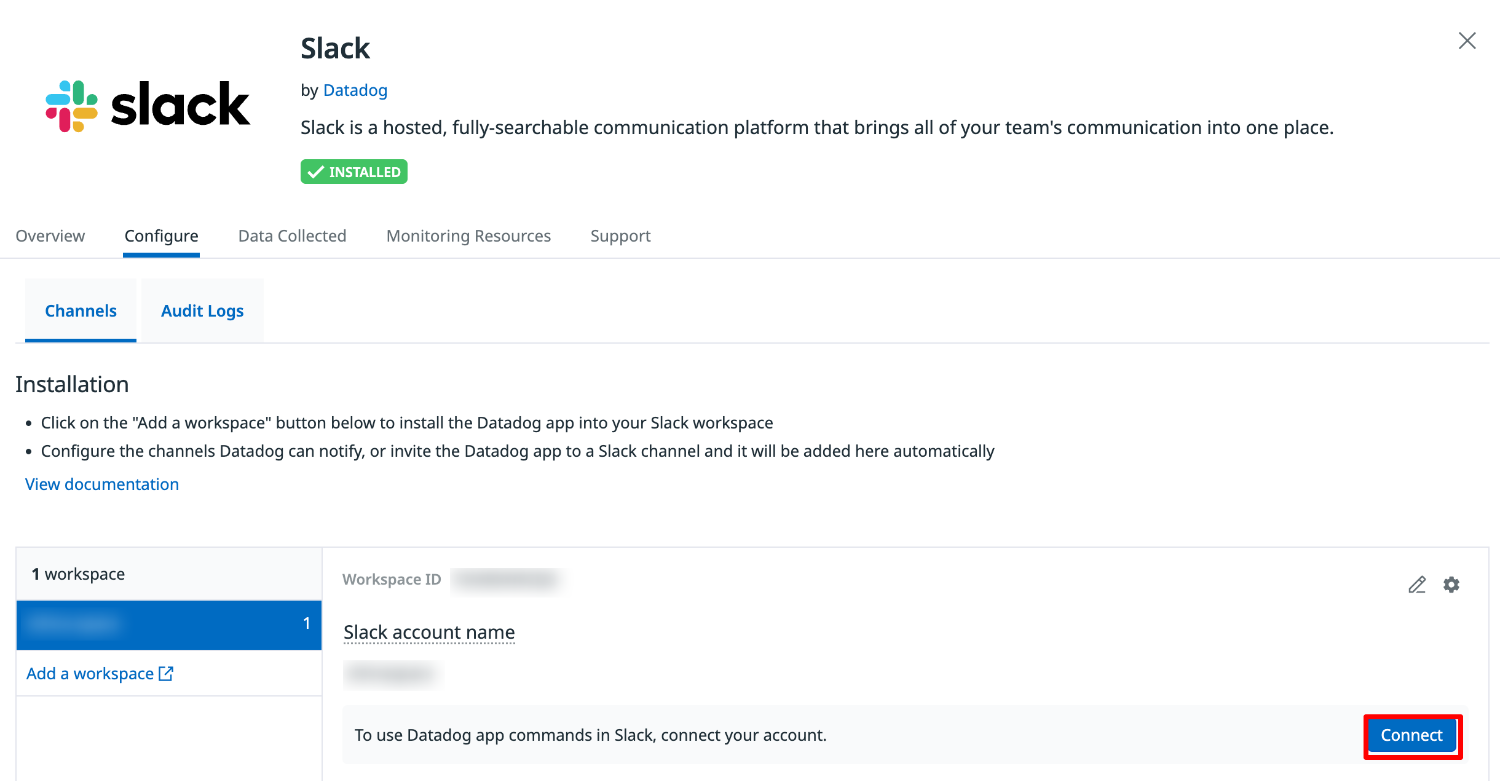1500x781 pixels.
Task: Open the Support tab
Action: 620,236
